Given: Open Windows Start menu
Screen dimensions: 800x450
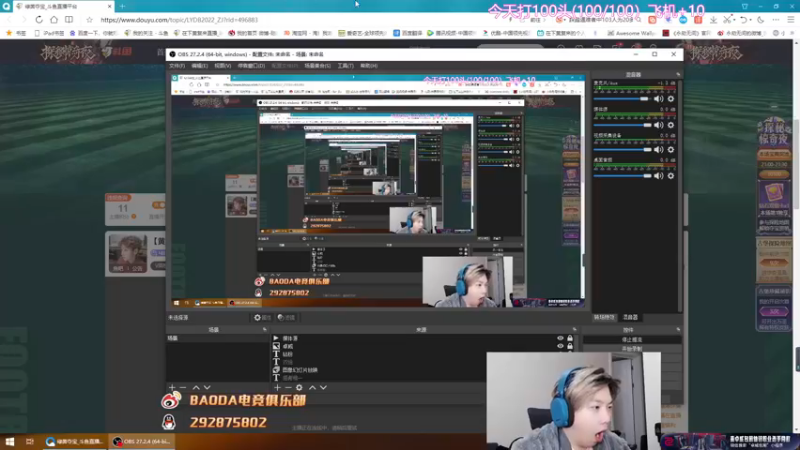Looking at the screenshot, I should 10,441.
